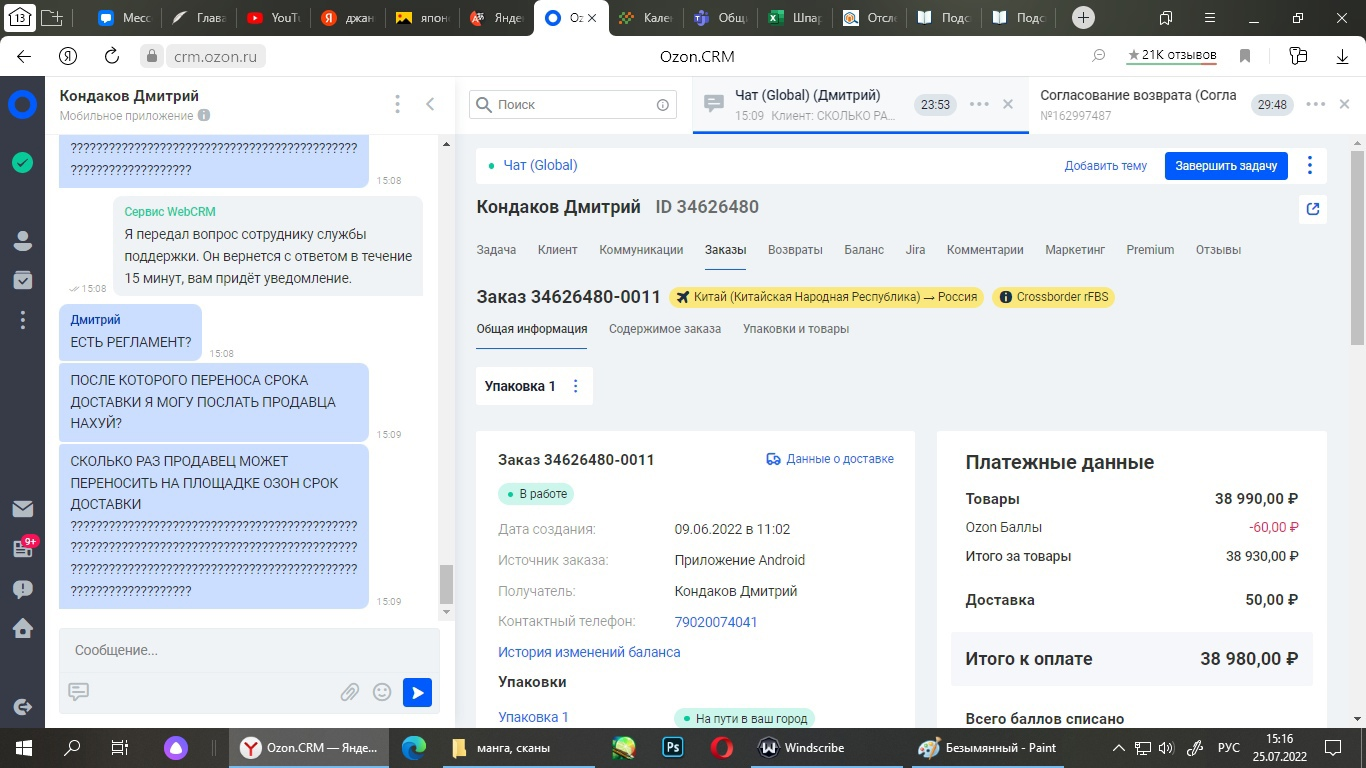Click the chat panel scrollbar thumb
This screenshot has width=1366, height=768.
446,584
